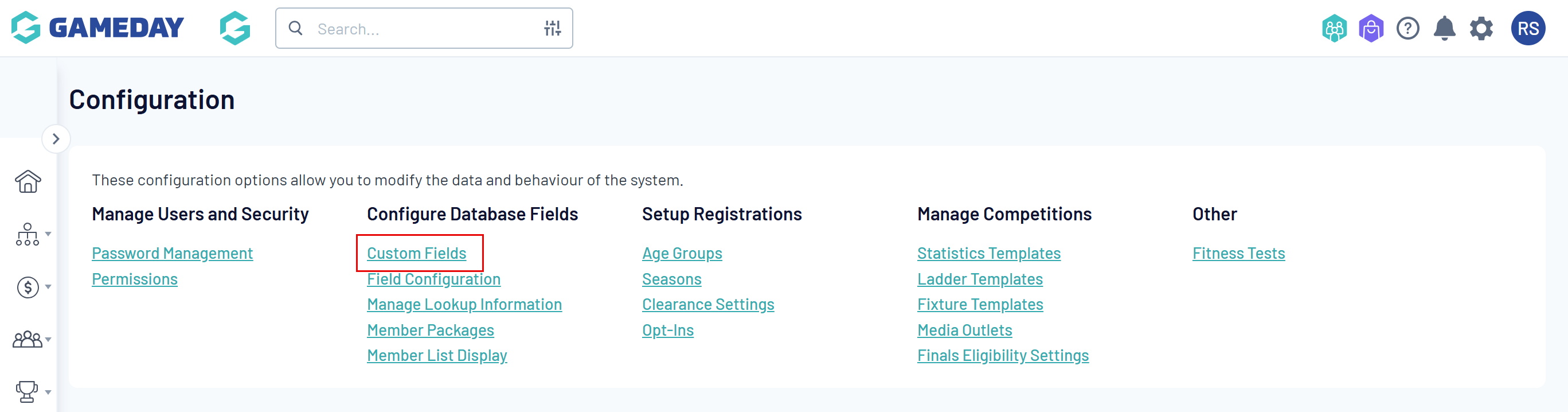Open the purple shopping bag store icon
The height and width of the screenshot is (412, 1568).
coord(1371,29)
